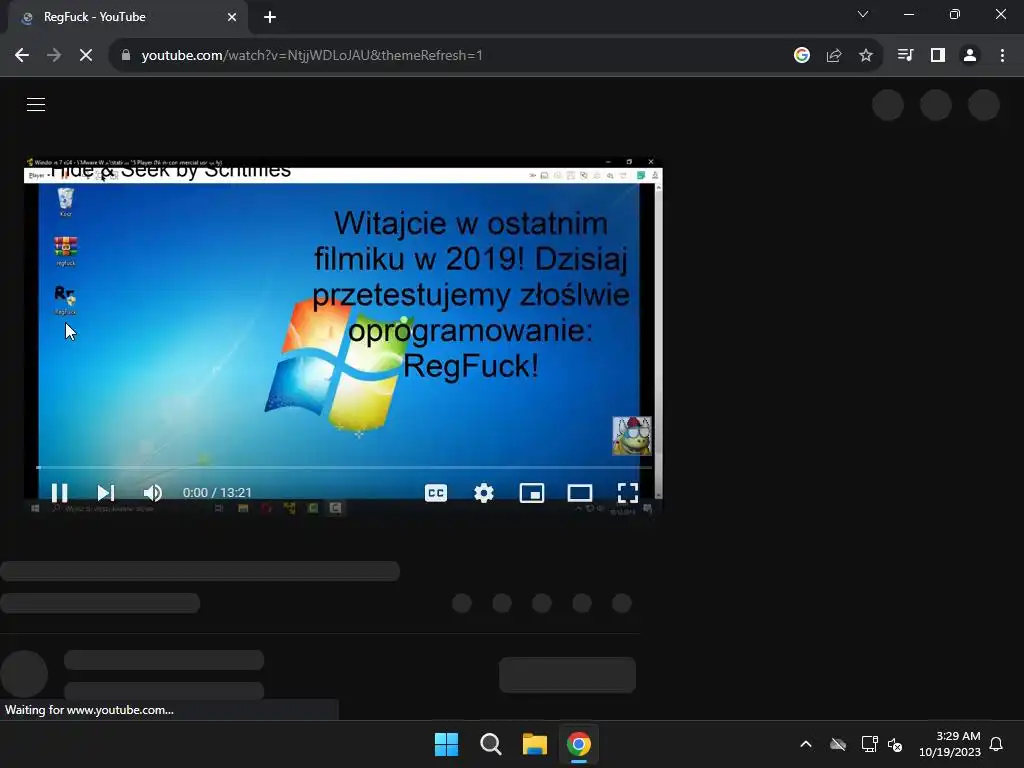Enter fullscreen mode

[628, 492]
